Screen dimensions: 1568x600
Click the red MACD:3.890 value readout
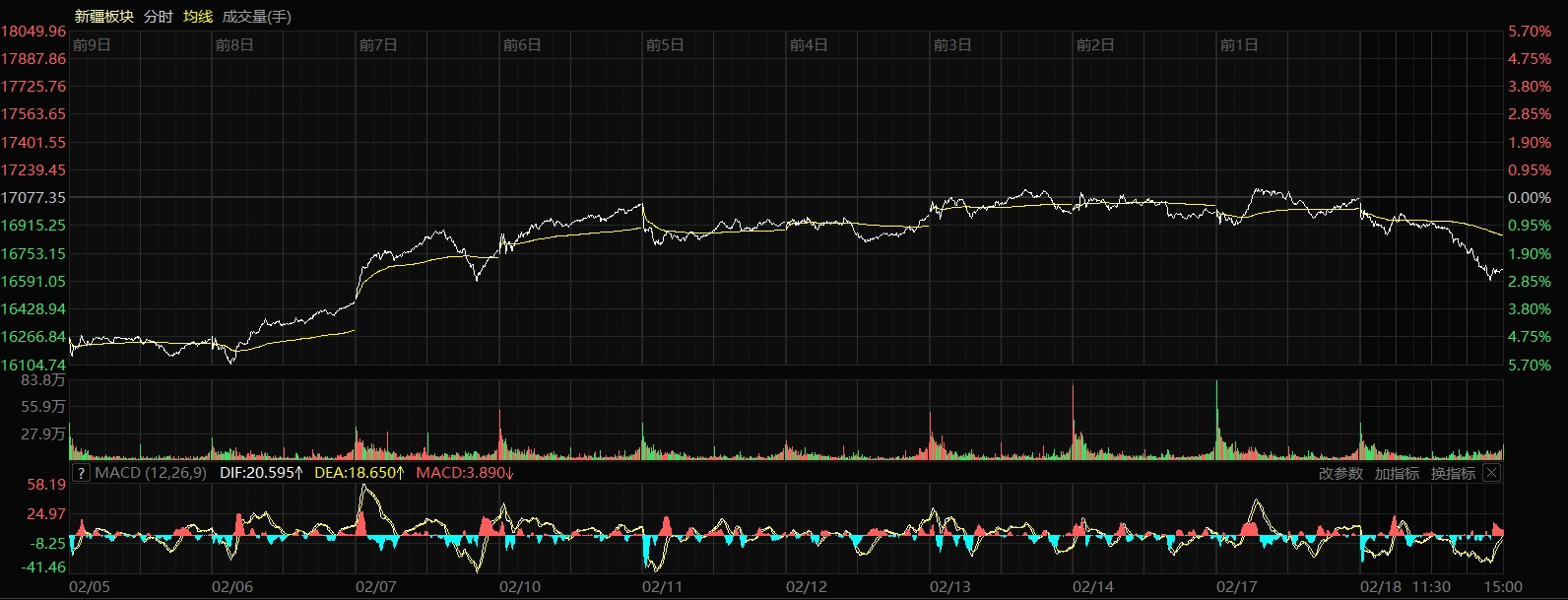click(x=465, y=473)
